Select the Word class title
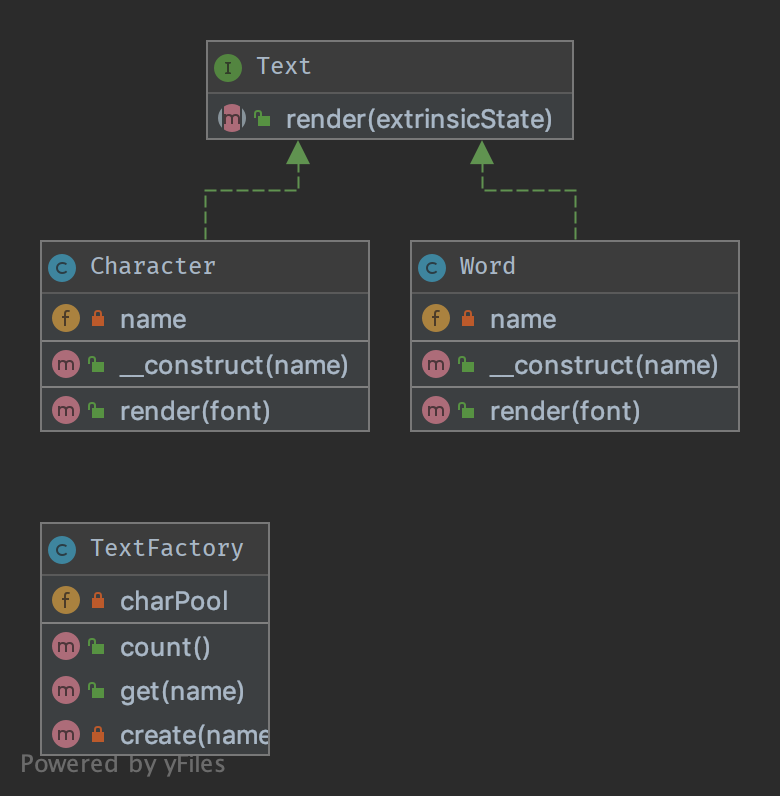This screenshot has width=780, height=796. (488, 267)
